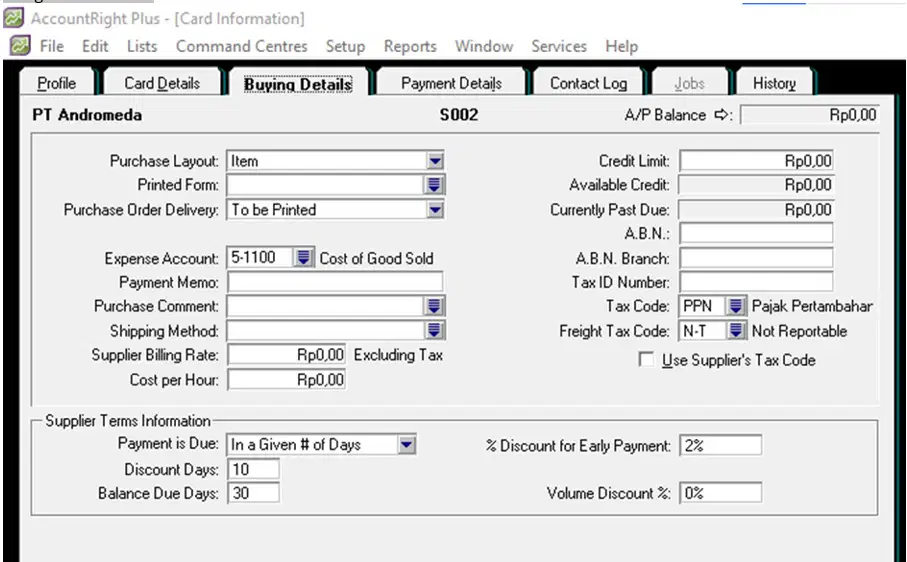Open the Edit menu
Viewport: 907px width, 562px height.
pyautogui.click(x=95, y=46)
